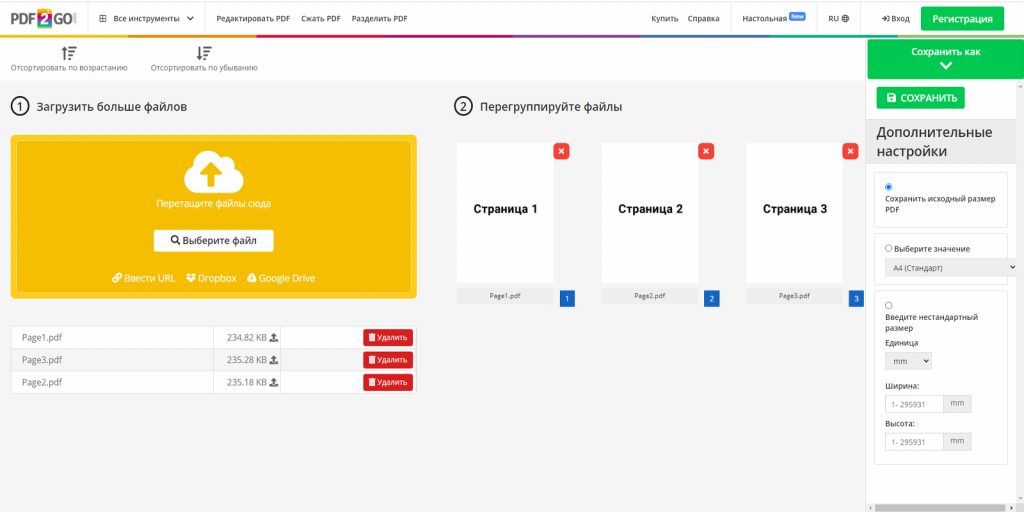Screen dimensions: 1024x512
Task: Click the blue number 3 badge
Action: pyautogui.click(x=856, y=299)
